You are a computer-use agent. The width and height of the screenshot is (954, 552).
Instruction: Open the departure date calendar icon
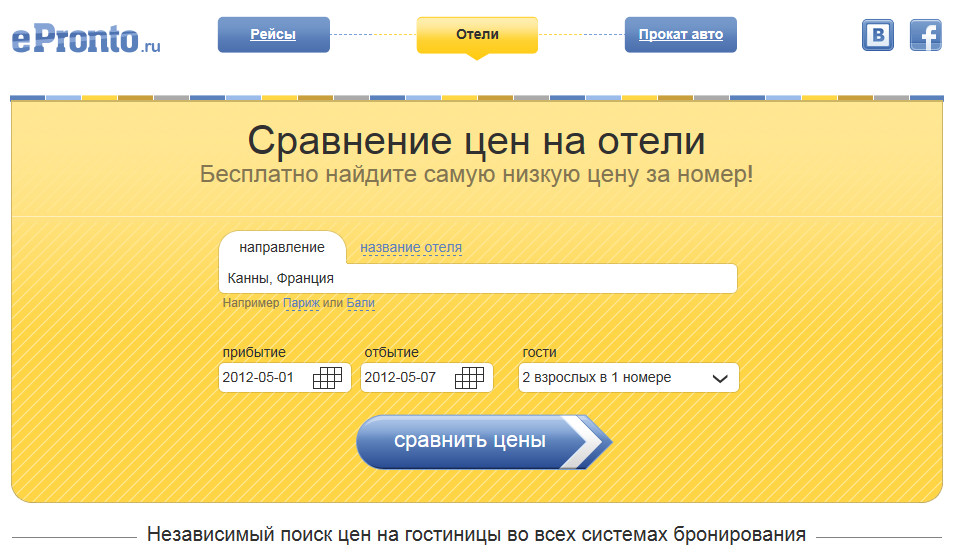tap(469, 378)
